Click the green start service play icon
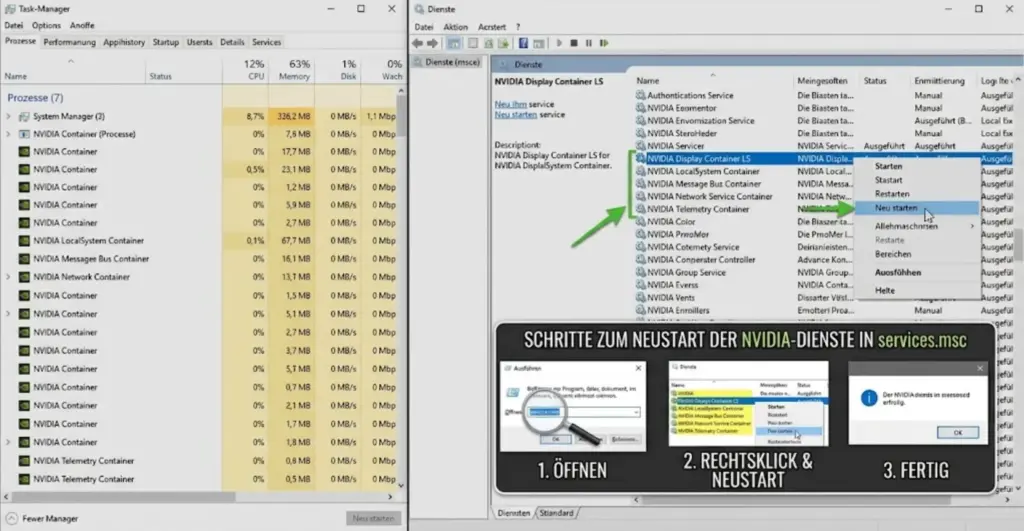1024x531 pixels. coord(559,43)
